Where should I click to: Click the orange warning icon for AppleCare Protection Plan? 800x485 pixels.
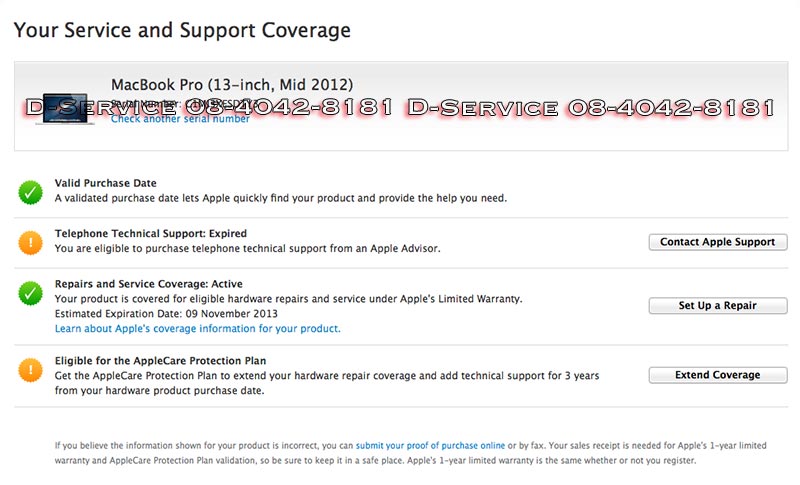(x=31, y=372)
